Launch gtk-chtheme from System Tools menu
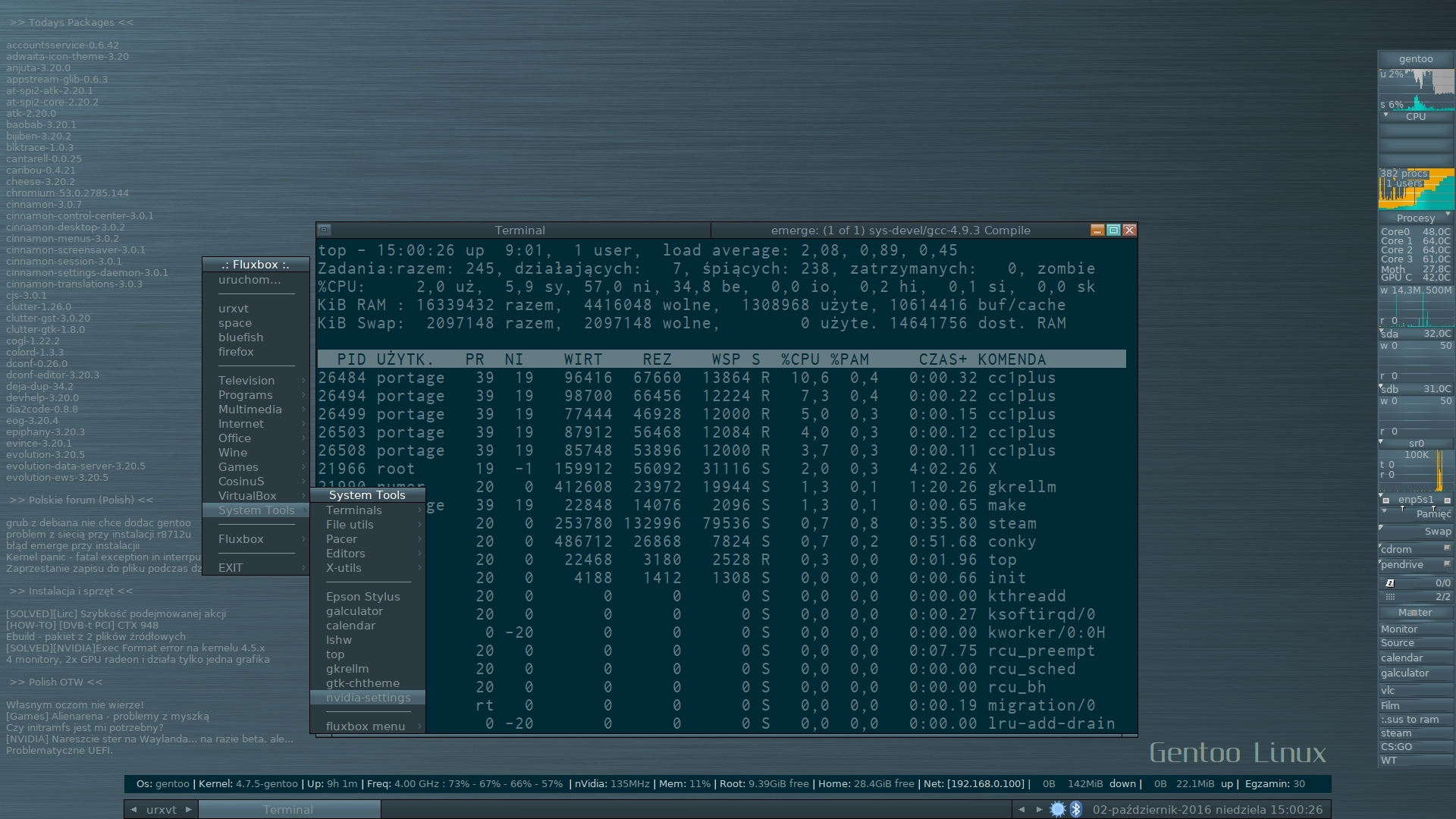Screen dimensions: 1456x819 [x=368, y=683]
